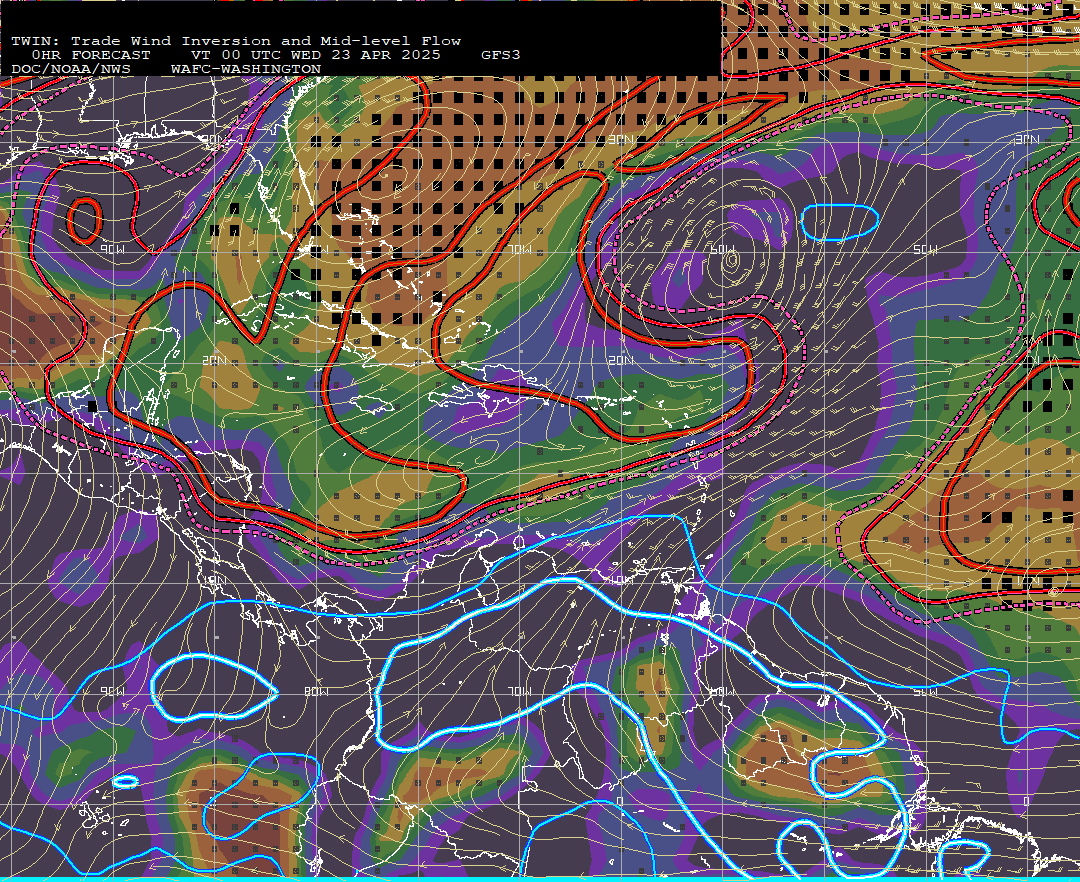Select the '0HR FORECAST' header text
Screen dimensions: 1080x882
[91, 55]
